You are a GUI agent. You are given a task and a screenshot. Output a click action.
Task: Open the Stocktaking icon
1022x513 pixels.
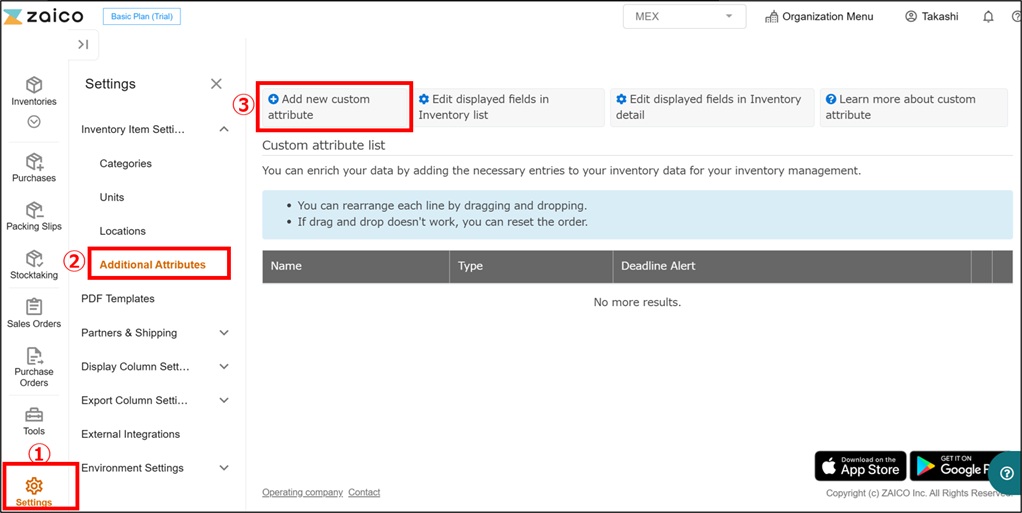[x=34, y=258]
